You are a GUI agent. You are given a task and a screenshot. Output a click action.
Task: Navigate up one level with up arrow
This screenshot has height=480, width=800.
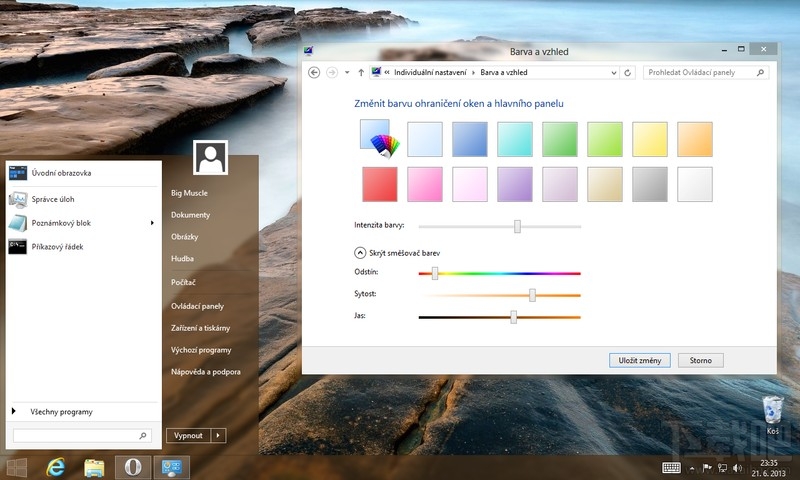point(361,73)
